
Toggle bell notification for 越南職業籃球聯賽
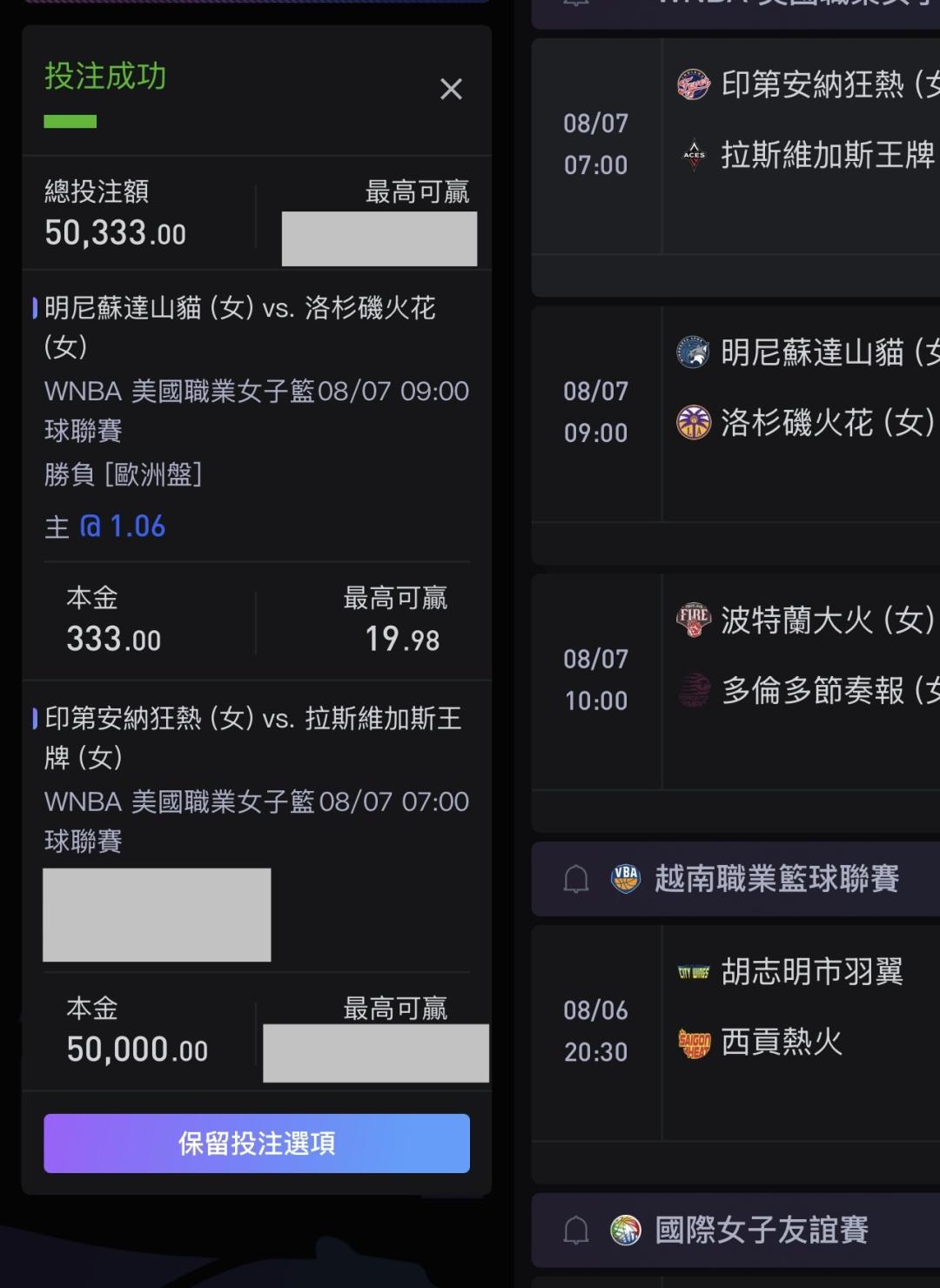click(576, 879)
